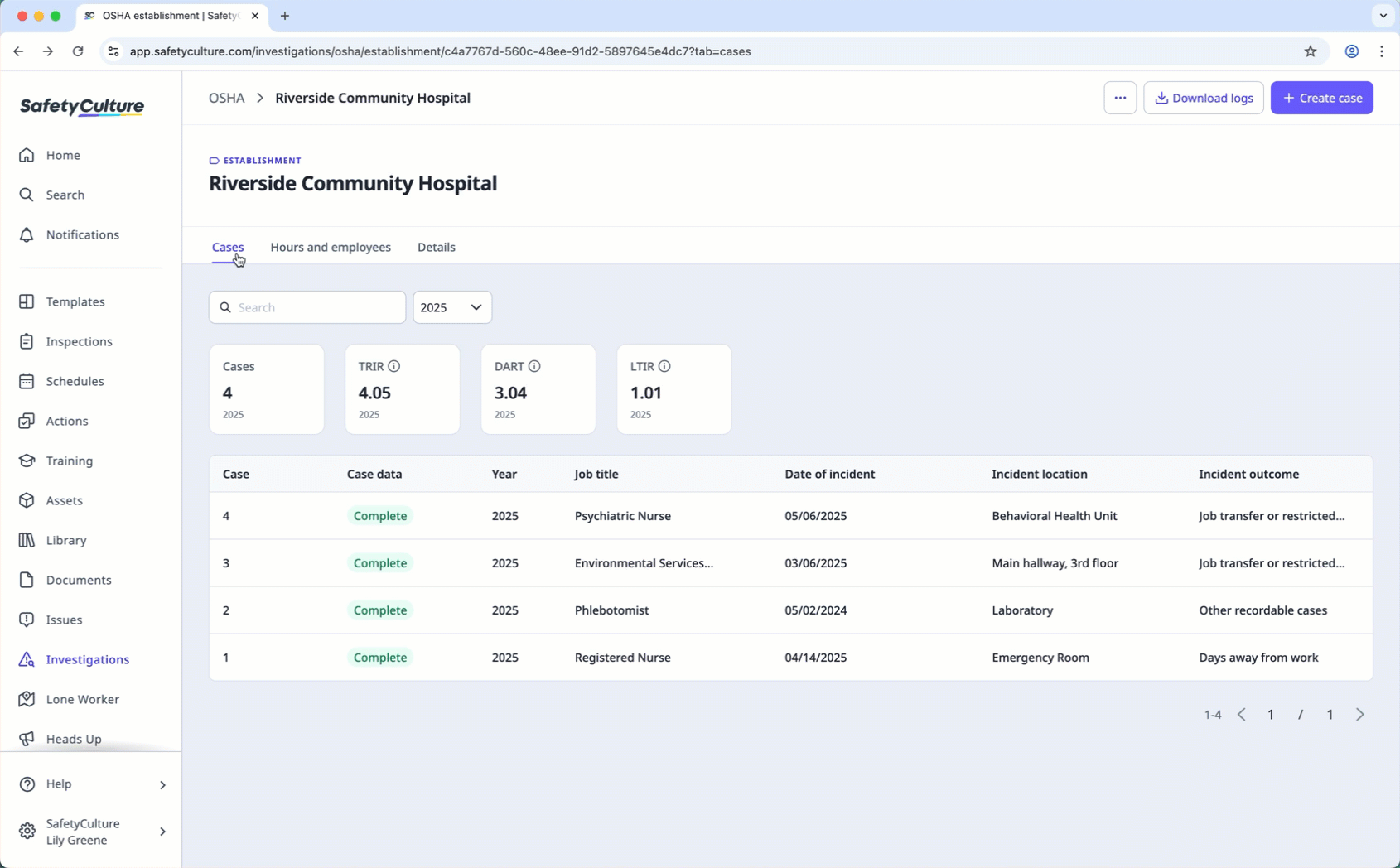The height and width of the screenshot is (868, 1400).
Task: Click the Laboratory location cell
Action: point(1022,610)
